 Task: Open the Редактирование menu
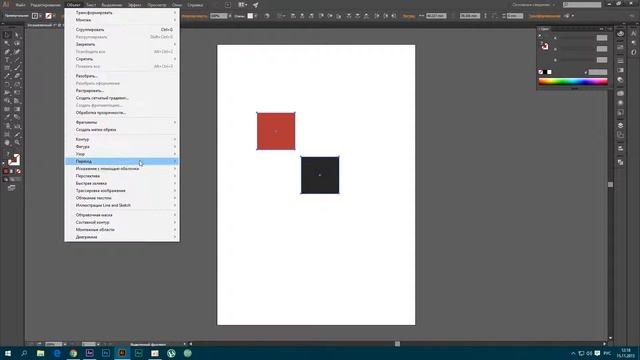coord(45,5)
